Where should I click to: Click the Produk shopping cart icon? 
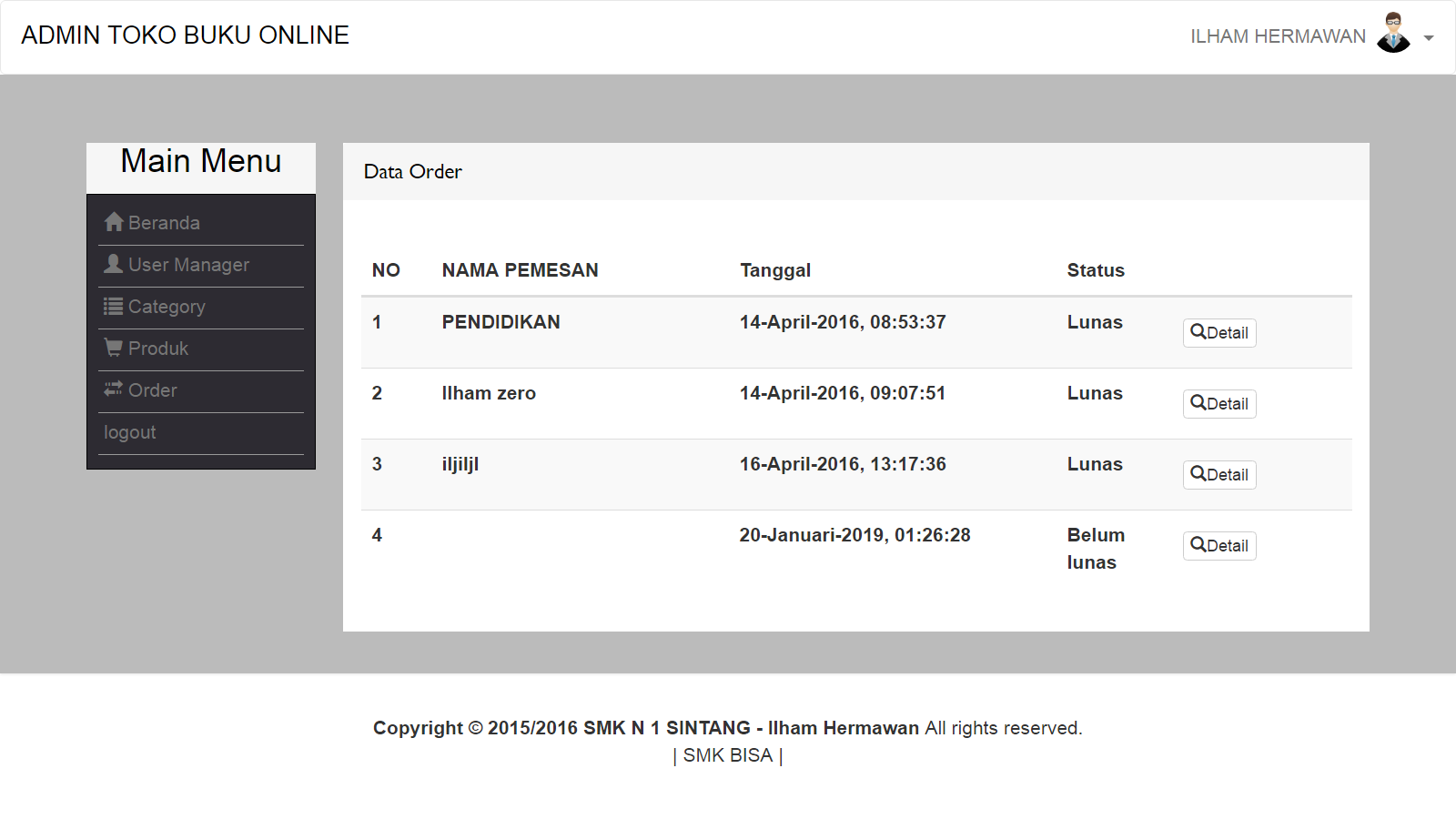coord(114,348)
